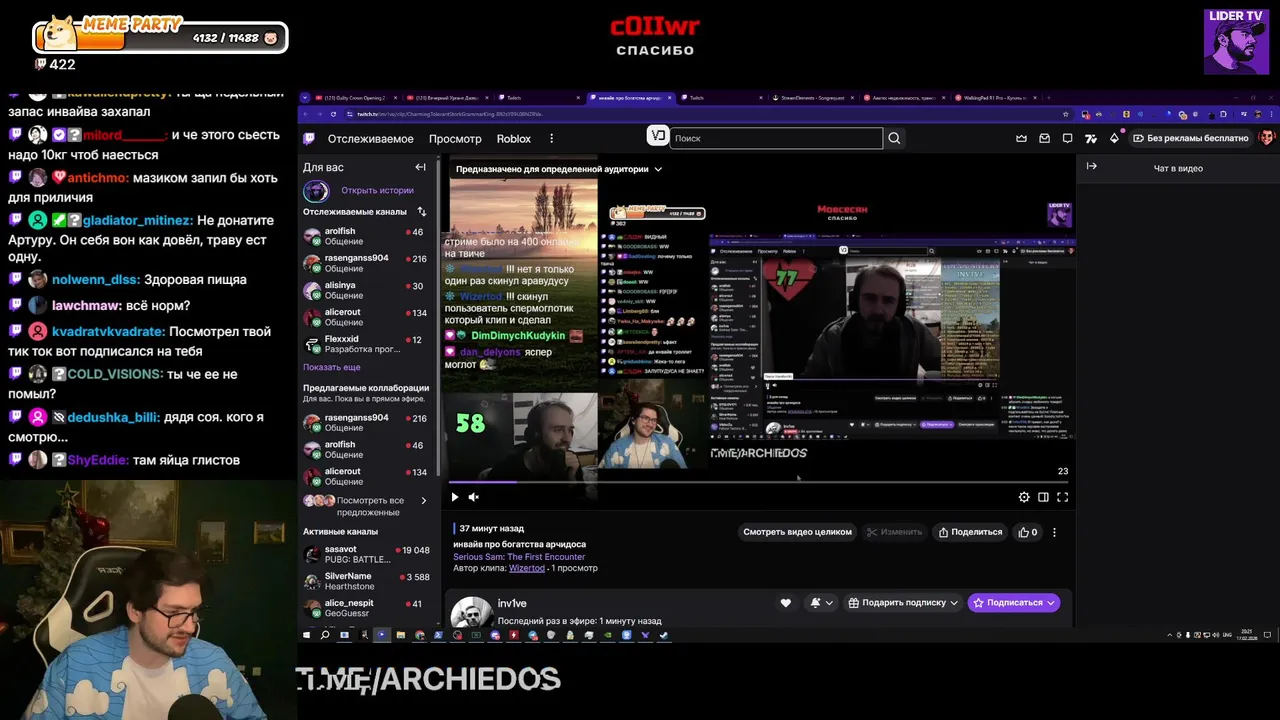Open the notification bell dropdown for inv1ve

point(821,602)
